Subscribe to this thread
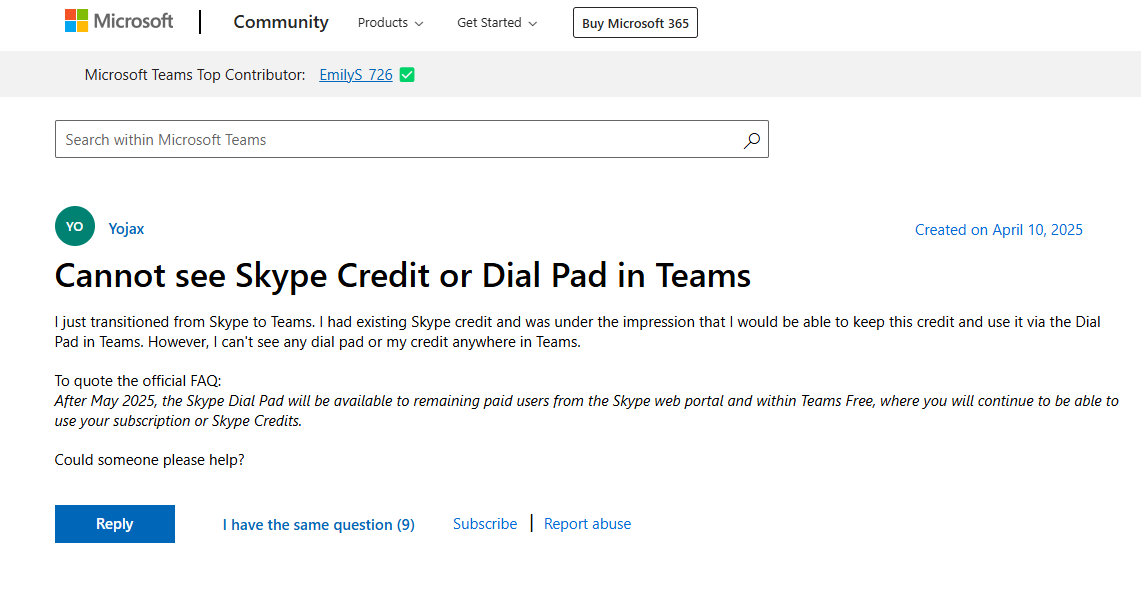1141x598 pixels. click(485, 524)
